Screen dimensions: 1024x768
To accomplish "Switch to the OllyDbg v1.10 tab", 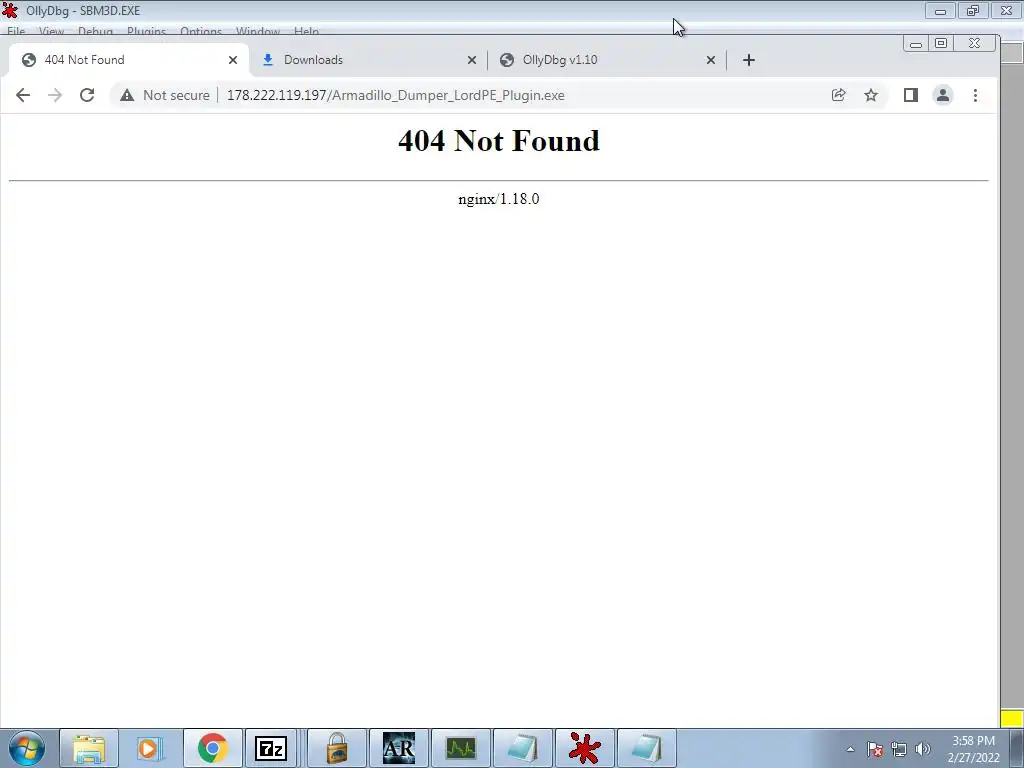I will pos(608,60).
